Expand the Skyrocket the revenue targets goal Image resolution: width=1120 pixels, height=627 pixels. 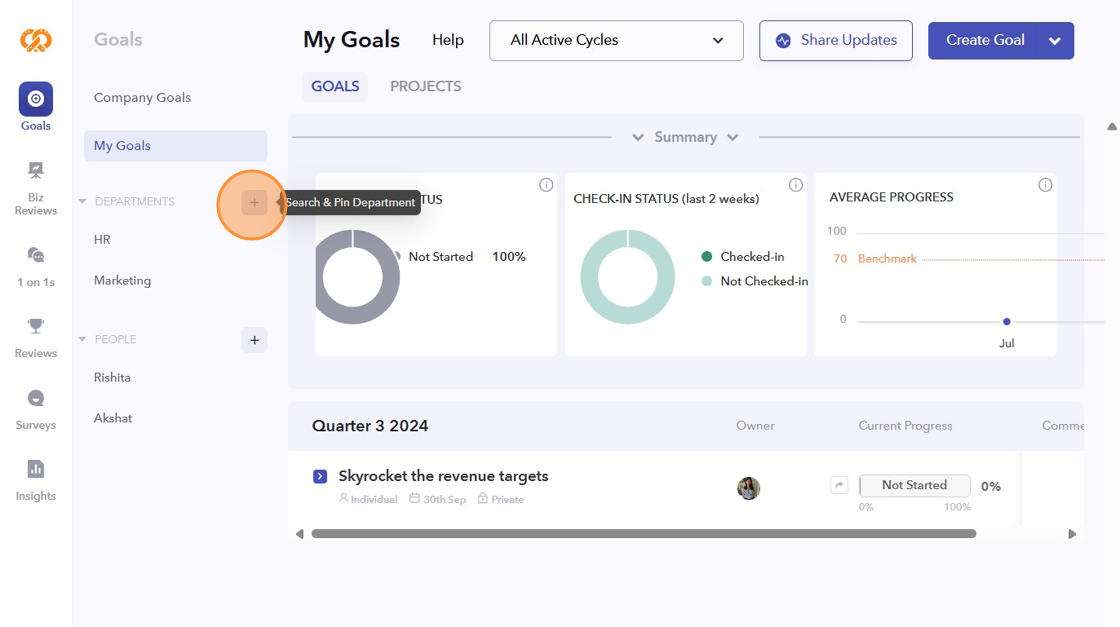point(320,476)
